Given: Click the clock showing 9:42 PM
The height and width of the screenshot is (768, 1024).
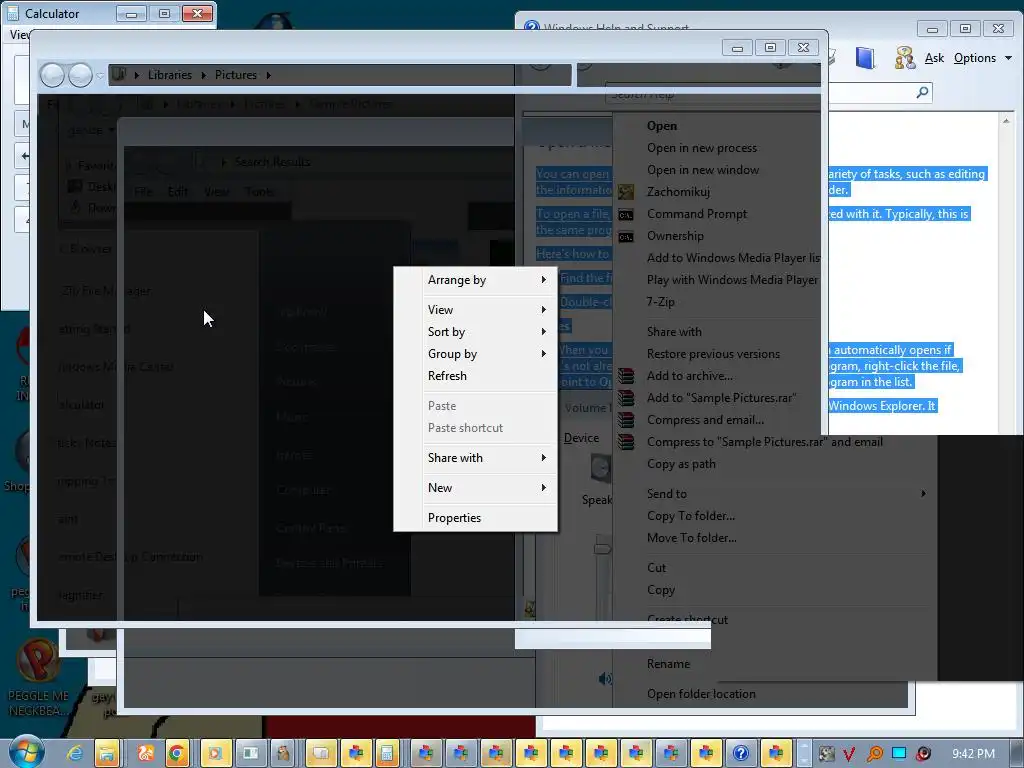Looking at the screenshot, I should click(973, 754).
